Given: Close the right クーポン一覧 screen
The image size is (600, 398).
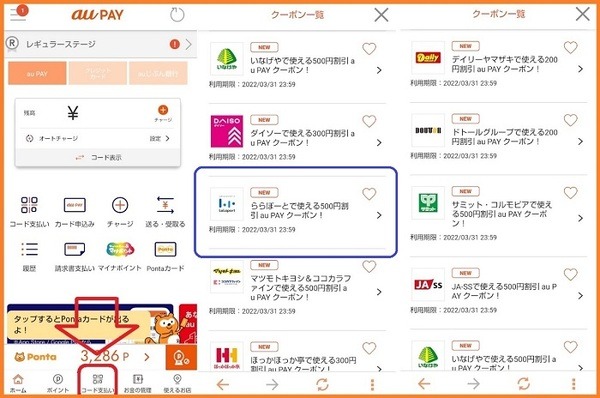Looking at the screenshot, I should point(582,14).
